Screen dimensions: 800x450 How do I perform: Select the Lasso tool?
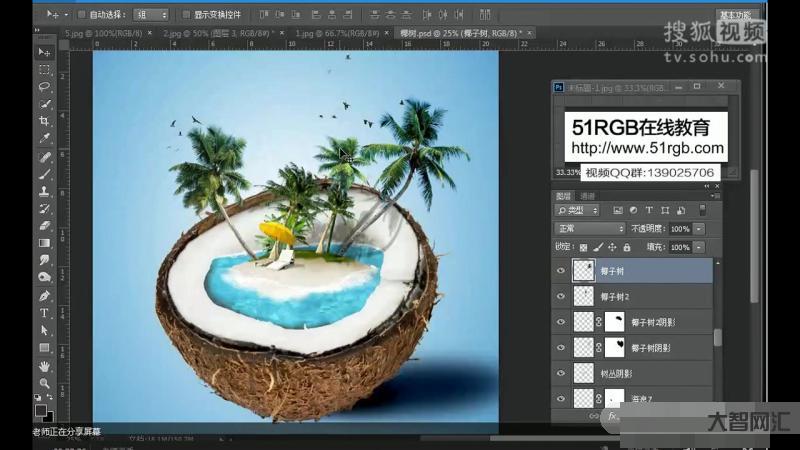45,87
